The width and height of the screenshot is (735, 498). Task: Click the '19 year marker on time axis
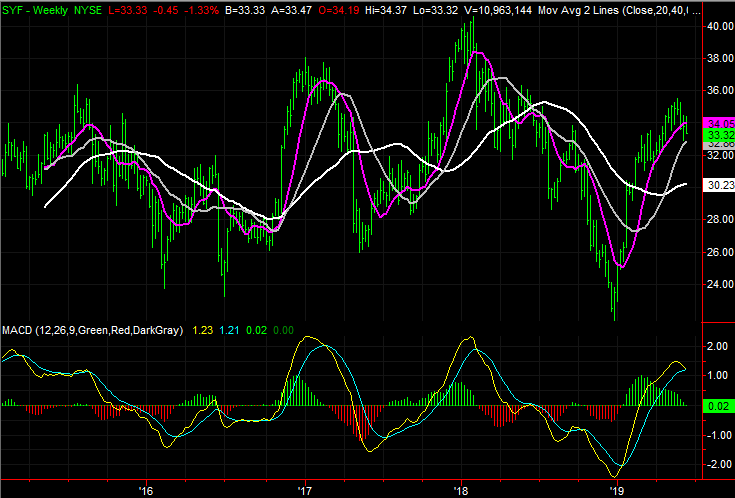click(x=617, y=491)
